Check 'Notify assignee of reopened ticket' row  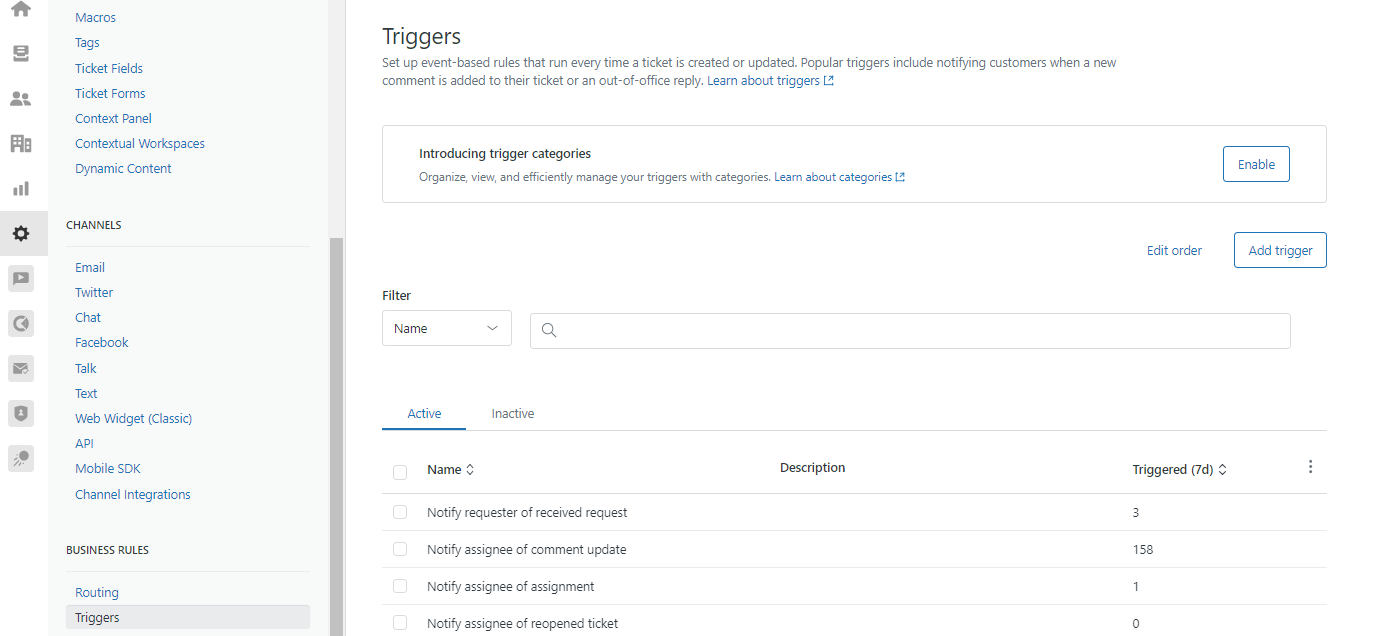[x=400, y=623]
